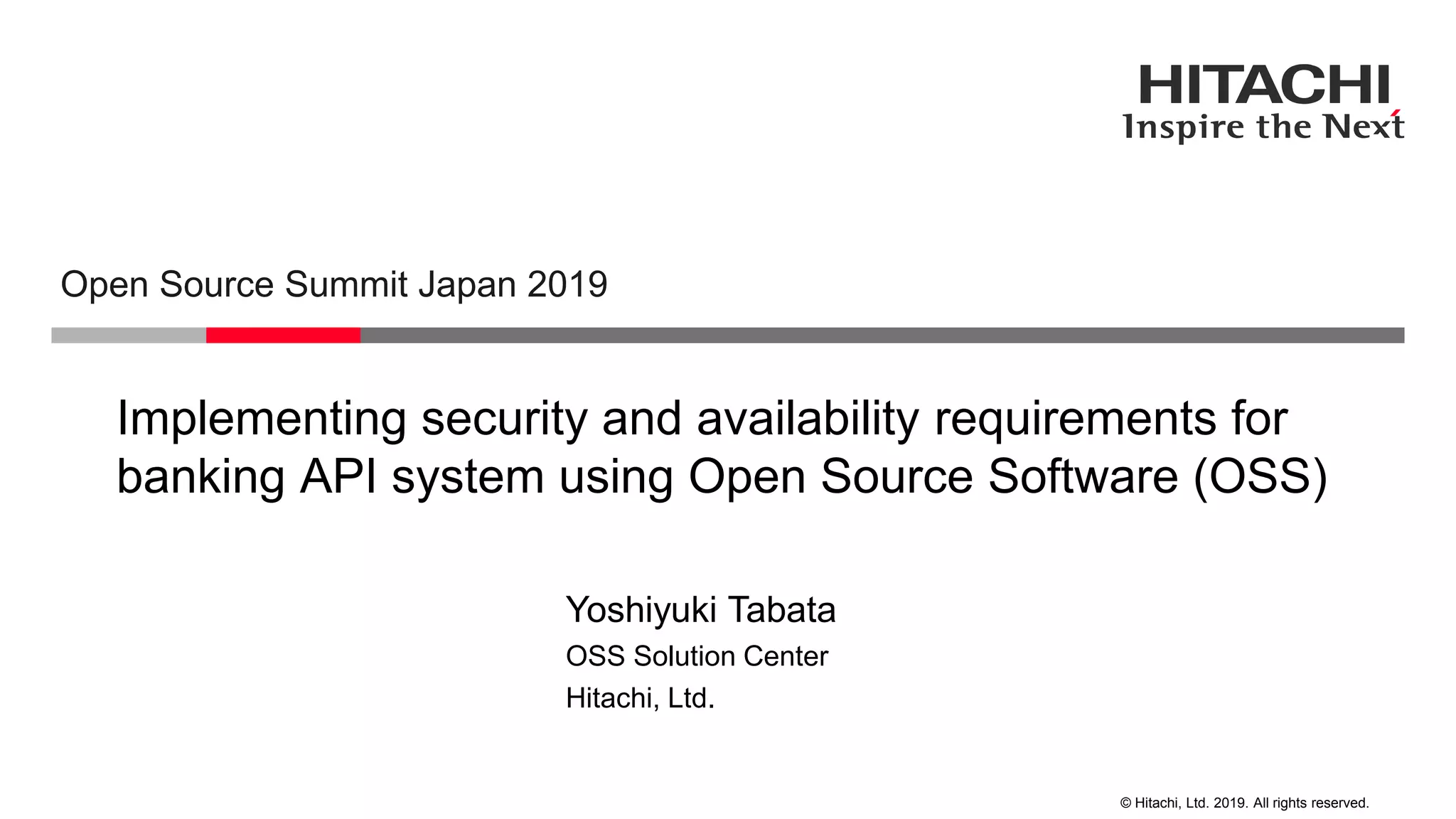Click the copyright notice '© Hitachi, Ltd. 2019. All rights reserved.'
The width and height of the screenshot is (1456, 819).
(x=1244, y=803)
